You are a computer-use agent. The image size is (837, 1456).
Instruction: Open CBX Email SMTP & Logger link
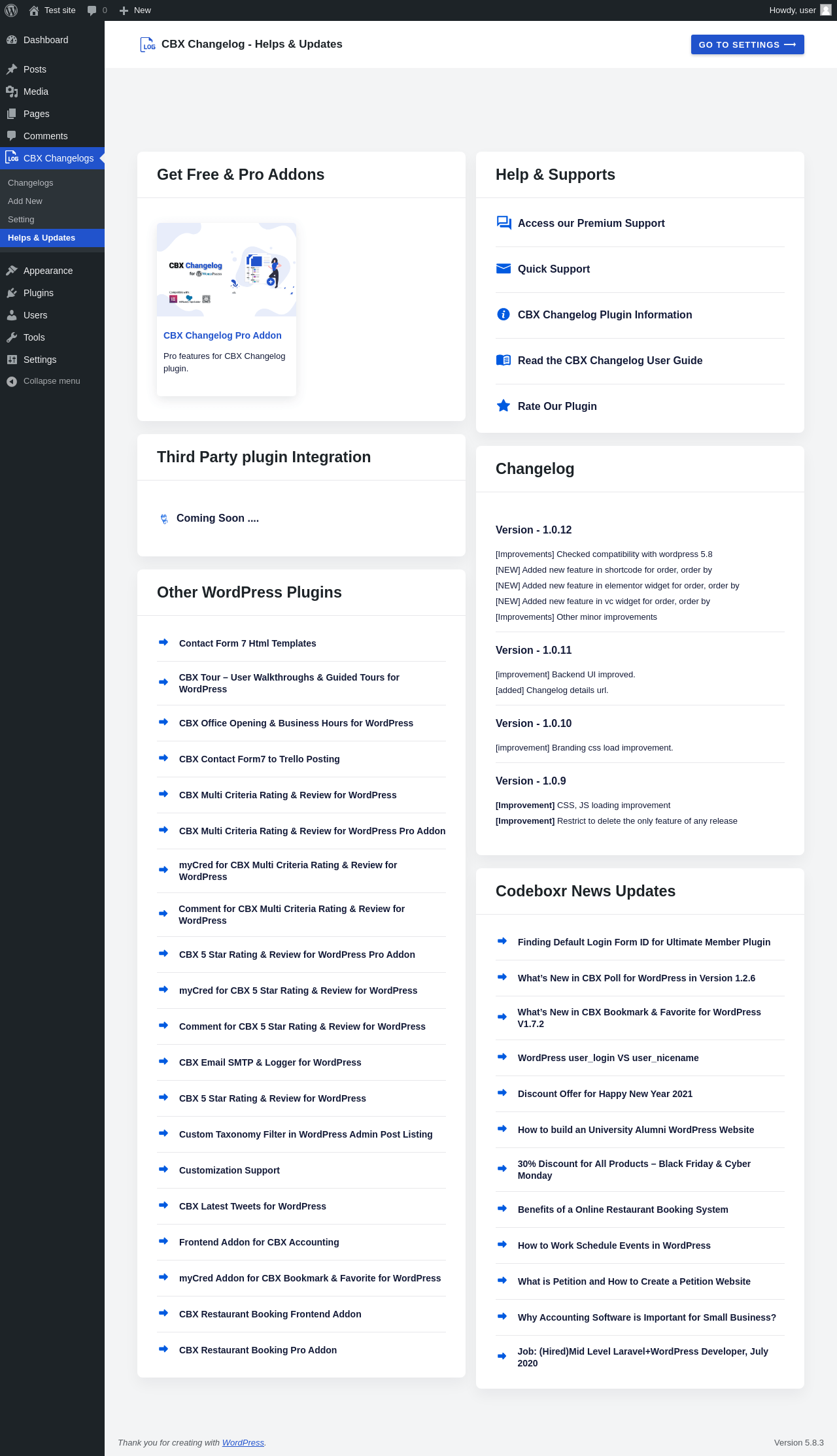(x=270, y=1062)
